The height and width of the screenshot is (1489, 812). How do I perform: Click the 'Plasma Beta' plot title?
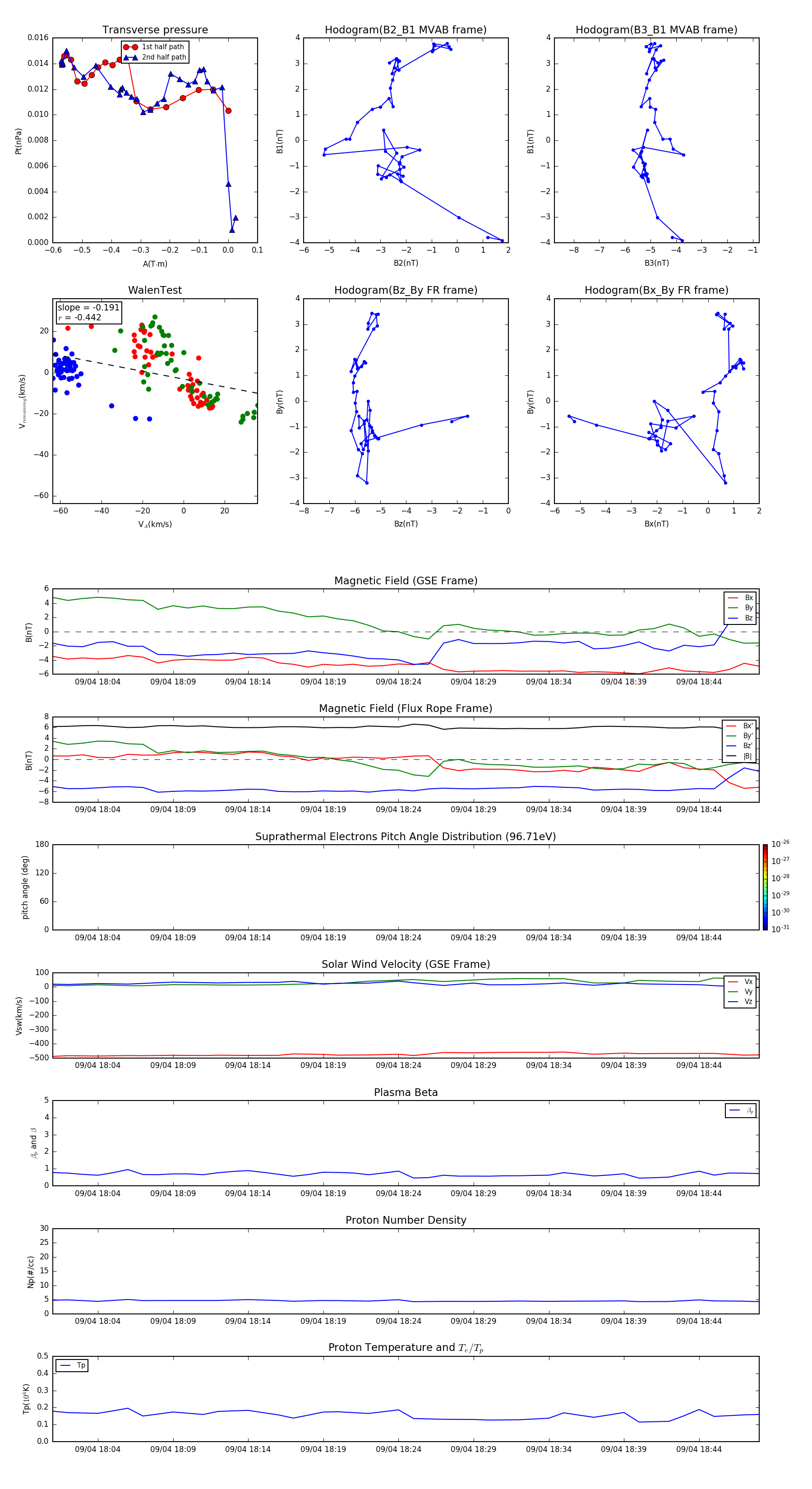[406, 1093]
